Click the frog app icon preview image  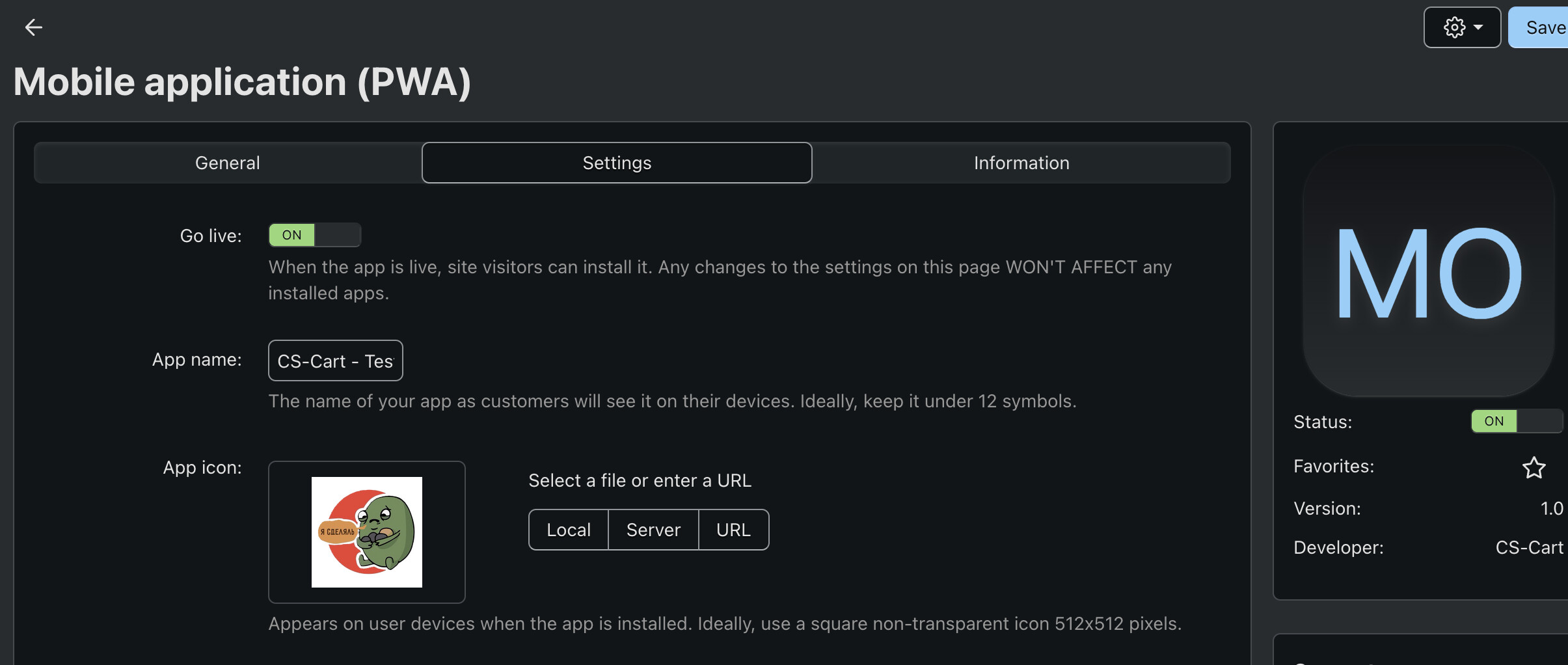(367, 532)
